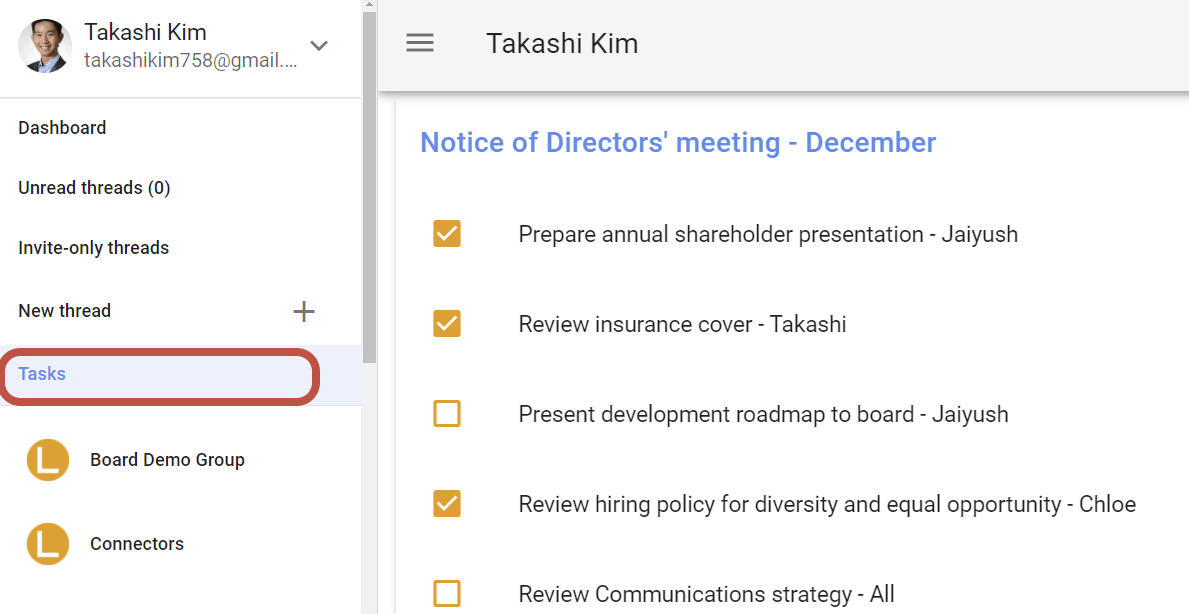Uncheck Review insurance cover task
The image size is (1189, 614).
tap(447, 324)
